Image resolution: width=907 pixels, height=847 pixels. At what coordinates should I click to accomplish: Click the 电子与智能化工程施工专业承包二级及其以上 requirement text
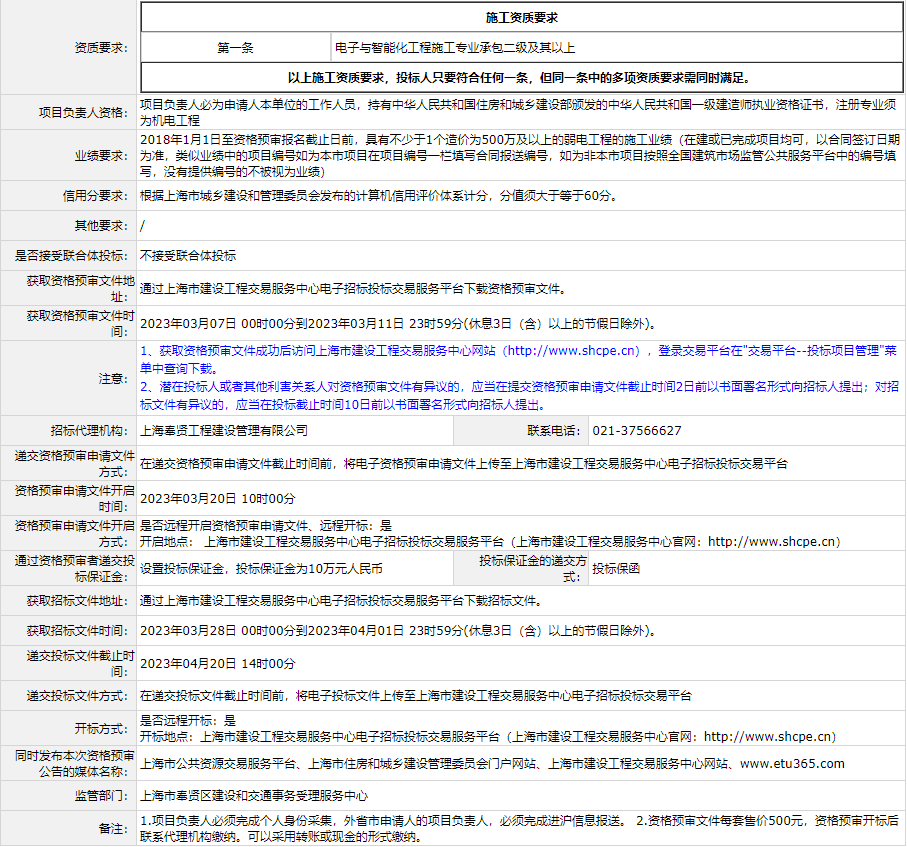tap(455, 48)
